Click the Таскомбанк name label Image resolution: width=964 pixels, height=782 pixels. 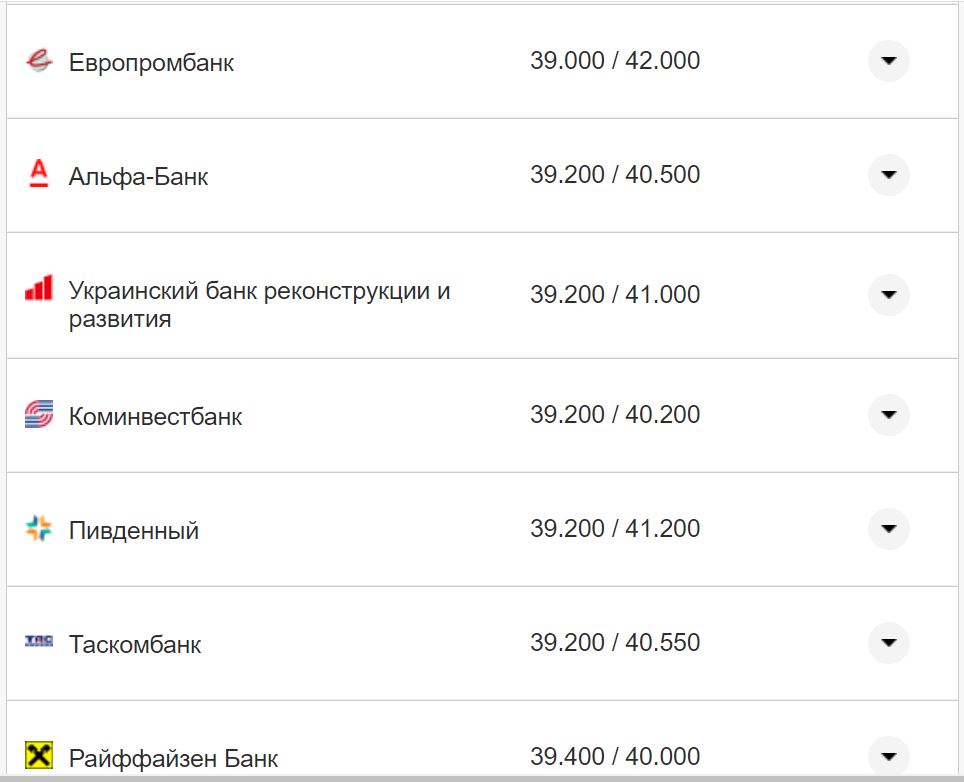pyautogui.click(x=134, y=644)
